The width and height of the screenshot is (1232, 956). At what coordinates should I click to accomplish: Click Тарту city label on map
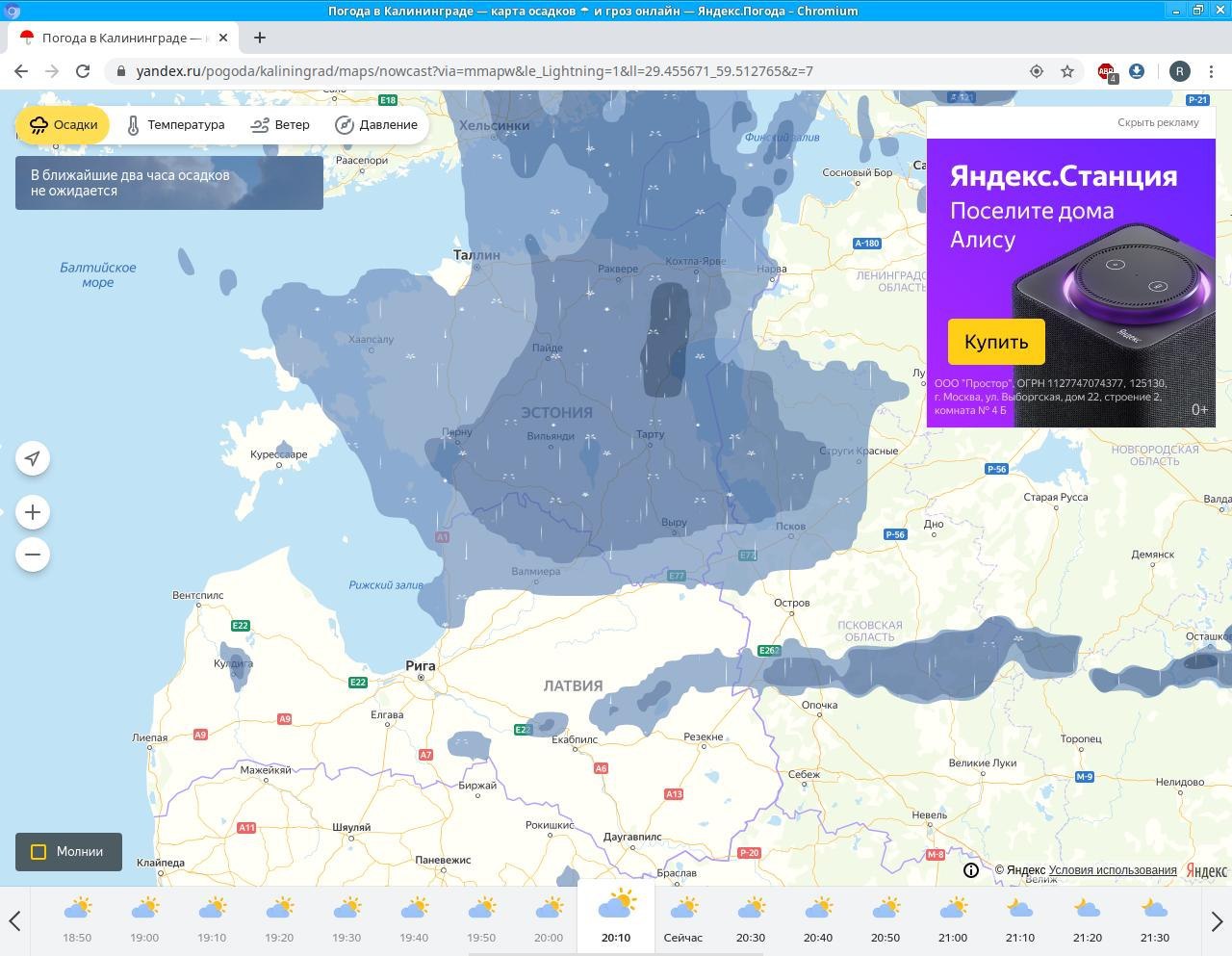point(650,434)
